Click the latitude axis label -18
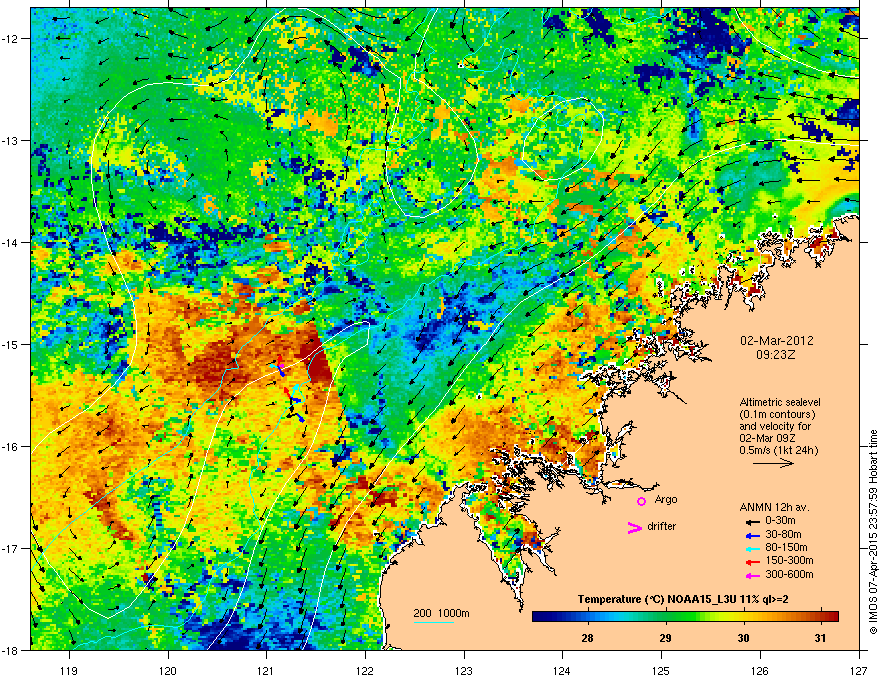 (x=11, y=650)
